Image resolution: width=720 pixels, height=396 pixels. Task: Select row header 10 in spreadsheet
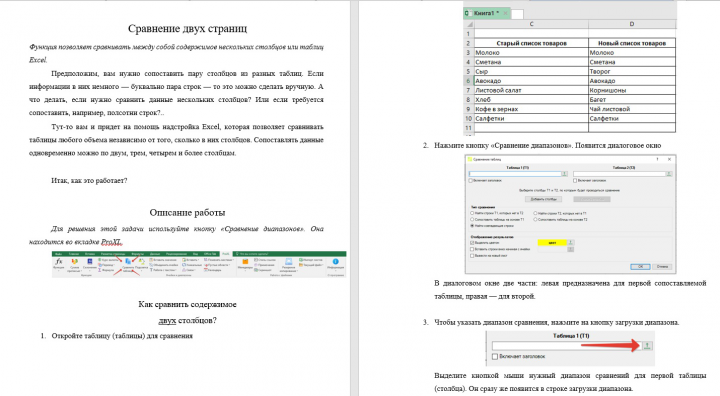[468, 119]
